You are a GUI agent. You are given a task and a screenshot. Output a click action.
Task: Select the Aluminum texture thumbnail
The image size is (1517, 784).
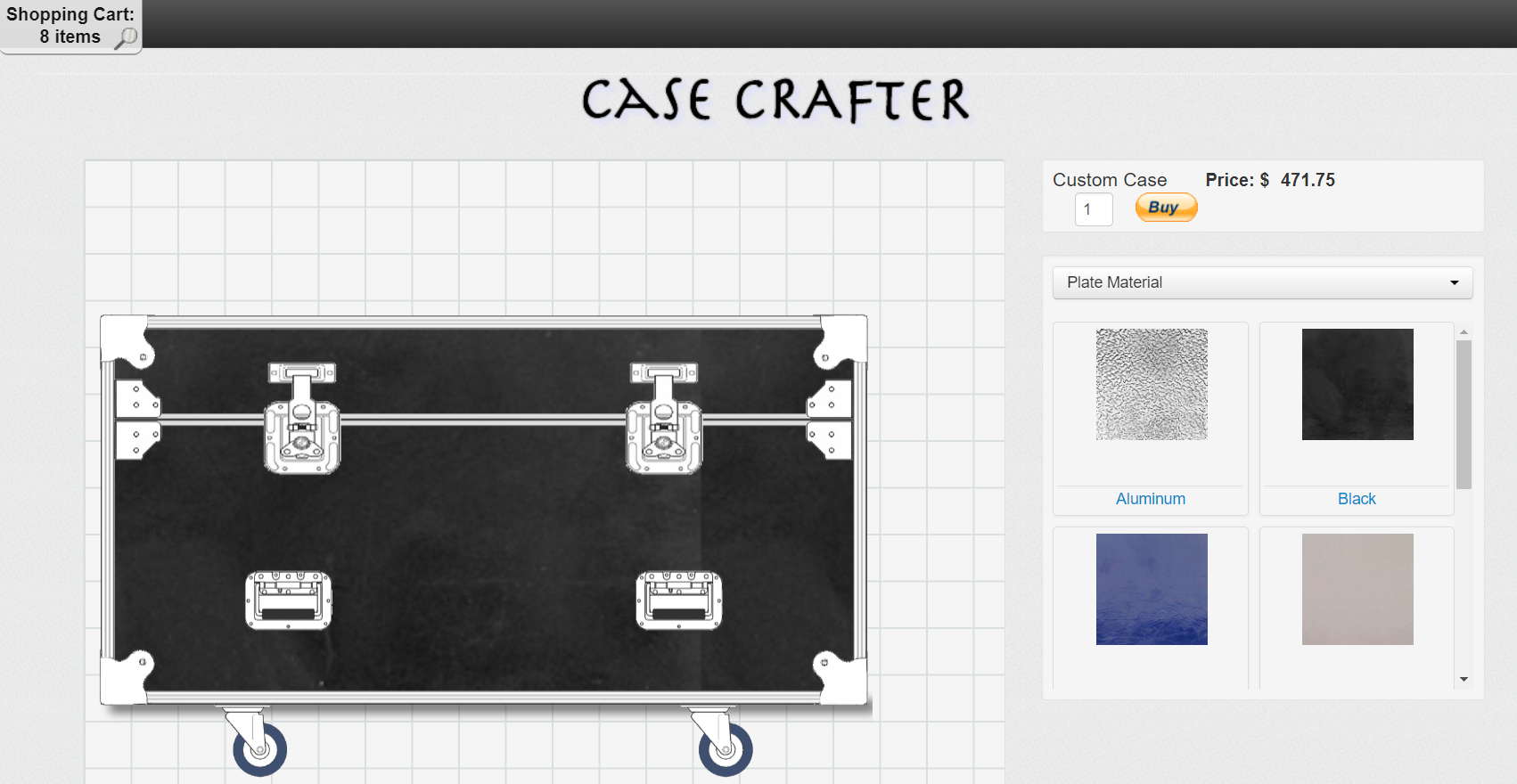1152,384
